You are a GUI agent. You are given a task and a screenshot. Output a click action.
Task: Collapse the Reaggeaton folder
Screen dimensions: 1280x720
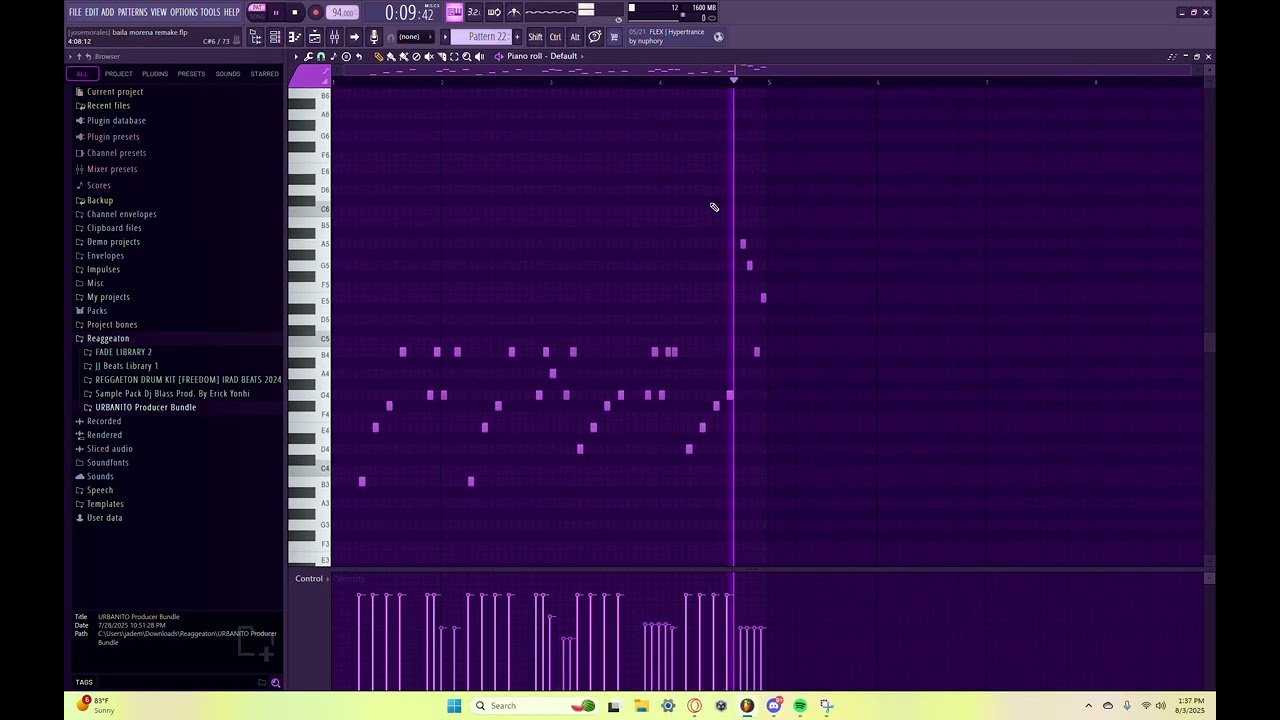(x=108, y=339)
